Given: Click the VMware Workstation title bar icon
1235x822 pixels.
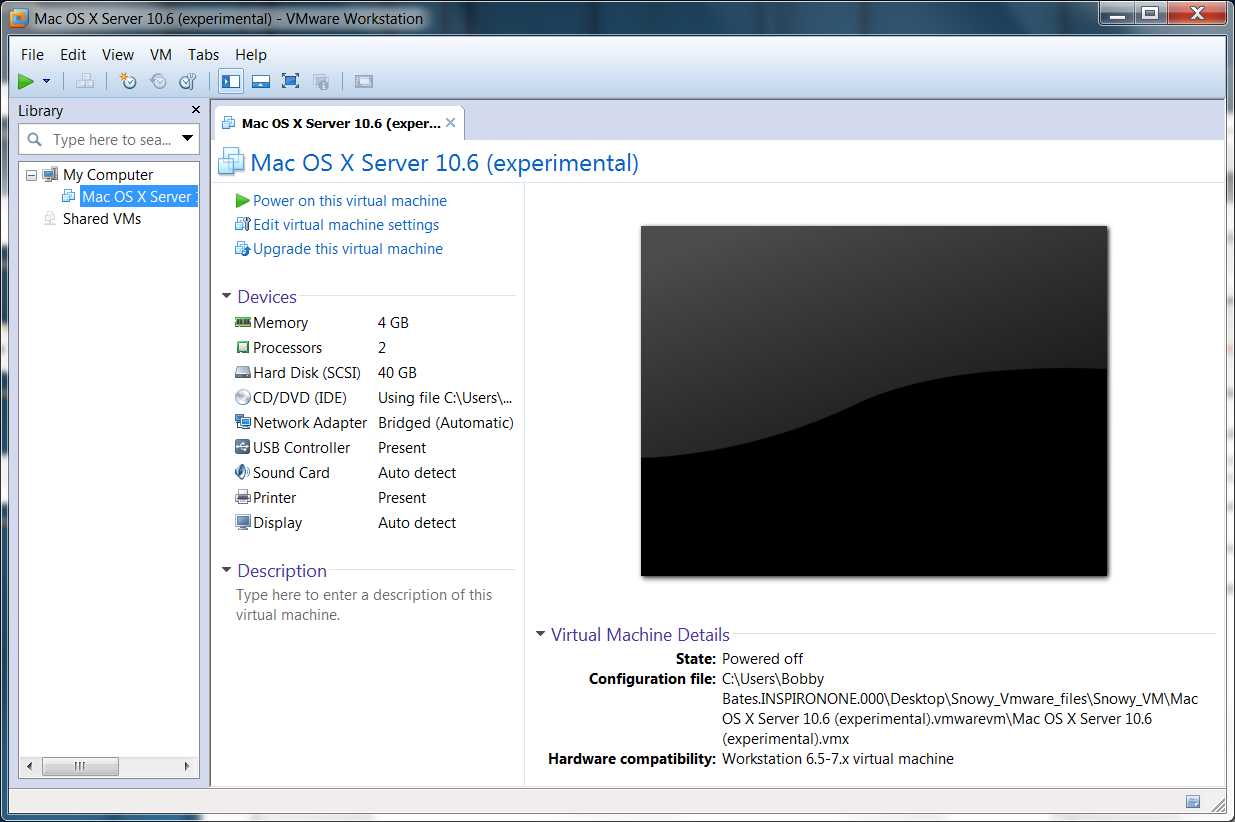Looking at the screenshot, I should point(18,18).
